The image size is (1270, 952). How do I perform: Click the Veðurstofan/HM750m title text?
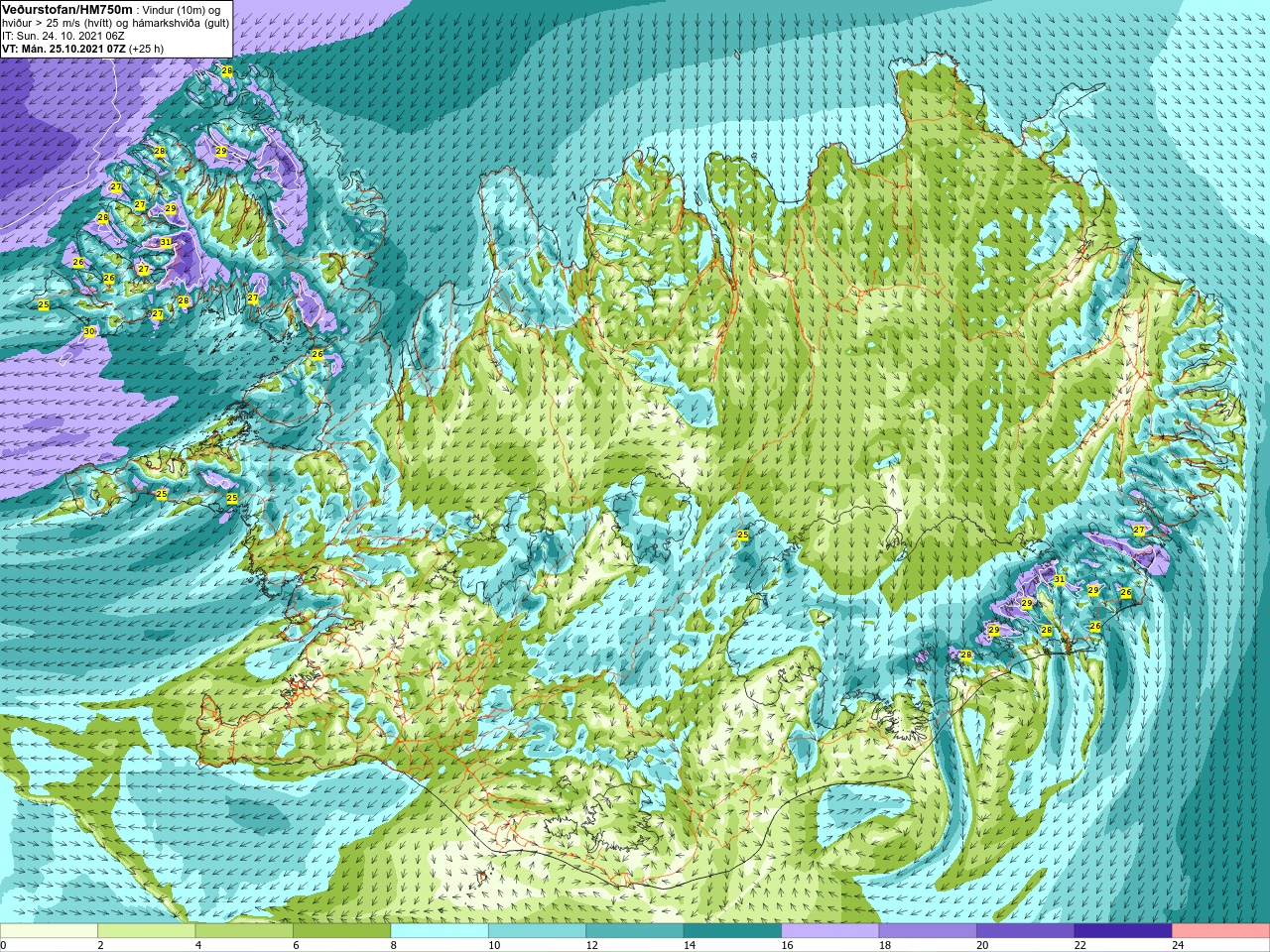(x=67, y=8)
